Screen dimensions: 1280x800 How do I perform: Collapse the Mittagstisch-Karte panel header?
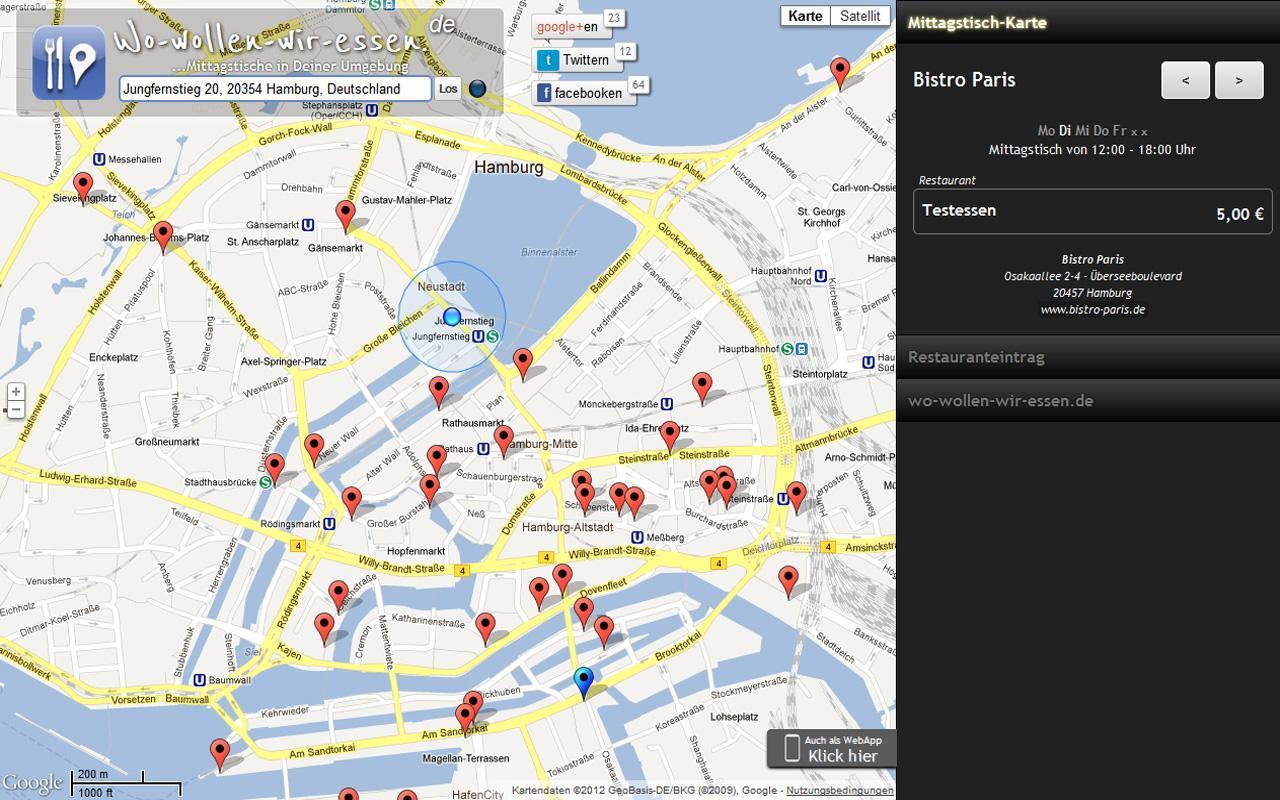tap(1088, 22)
